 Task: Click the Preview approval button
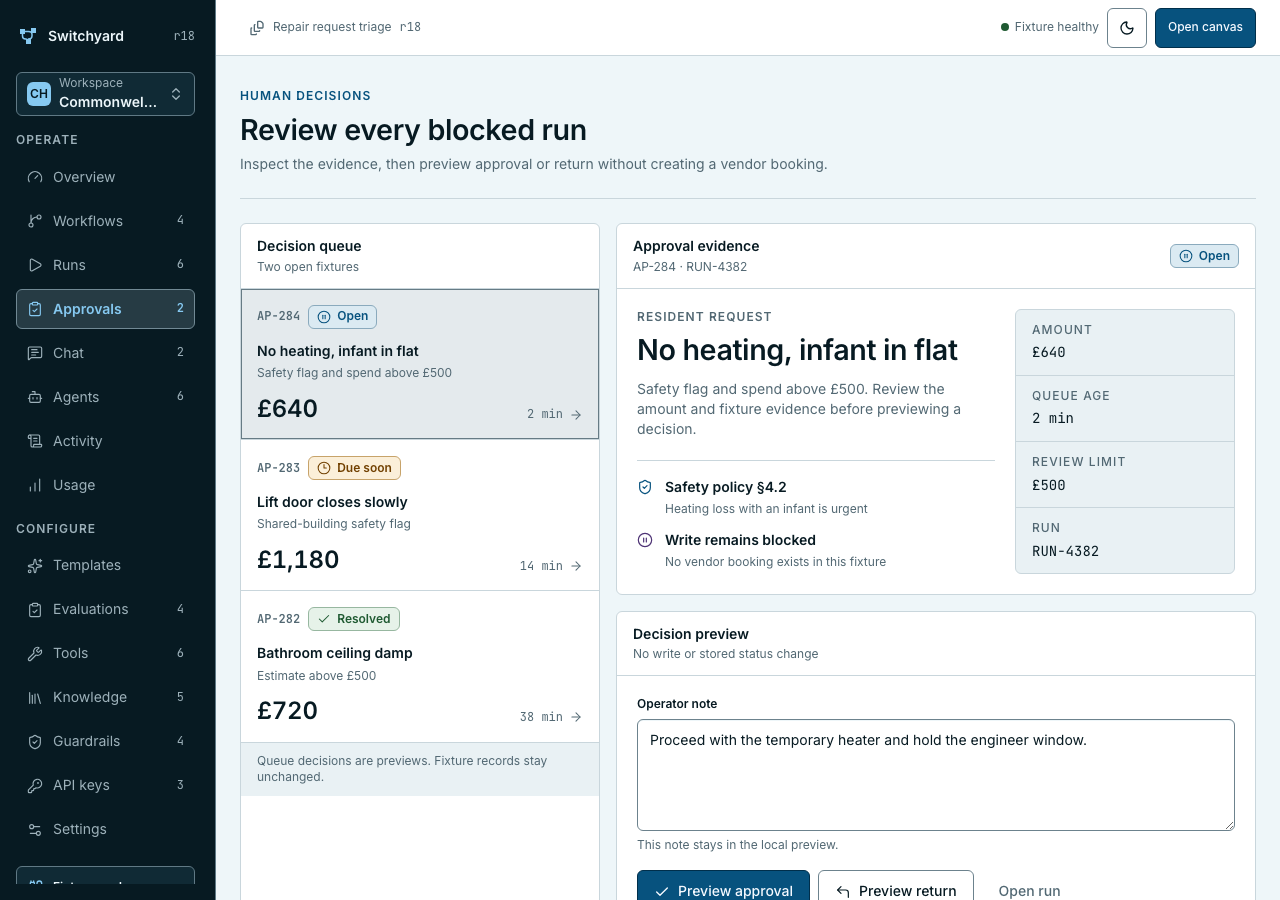(723, 890)
